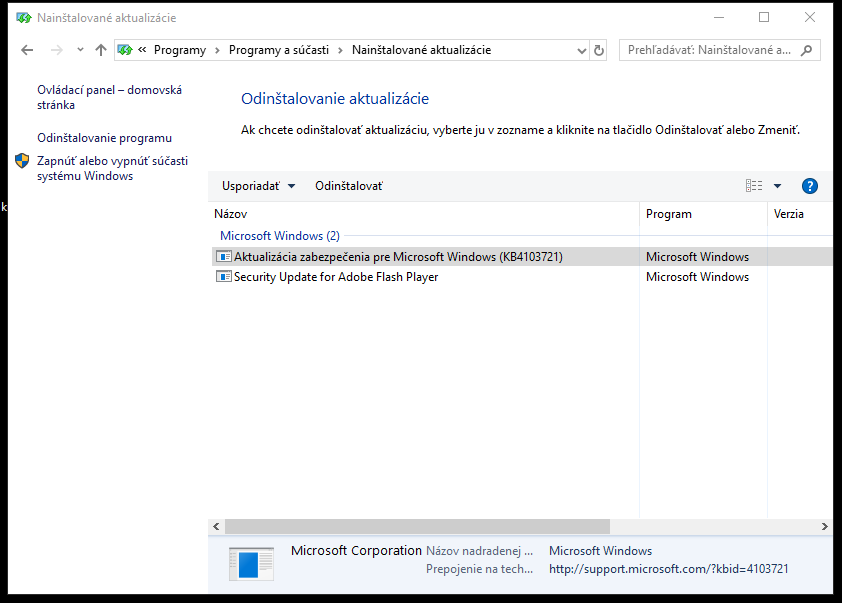This screenshot has height=603, width=842.
Task: Click the Odinštalovať button
Action: (349, 186)
